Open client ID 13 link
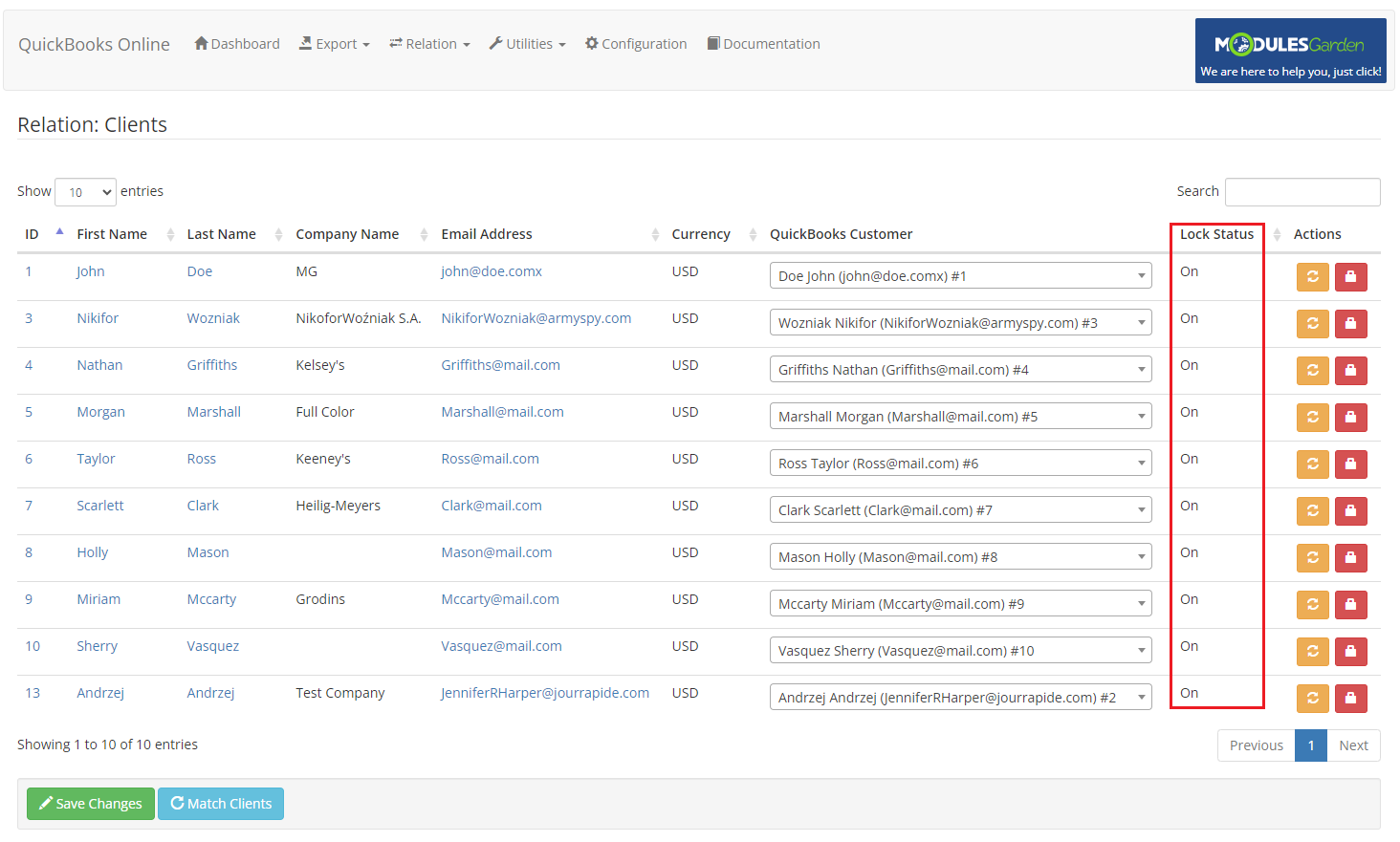Screen dimensions: 1400x842 33,693
